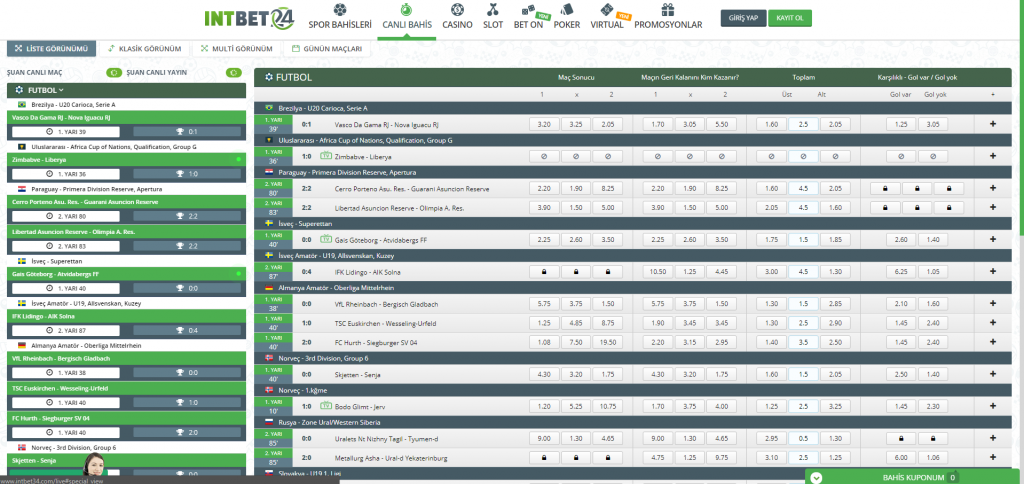Switch to Klasik Görünüm view

144,48
